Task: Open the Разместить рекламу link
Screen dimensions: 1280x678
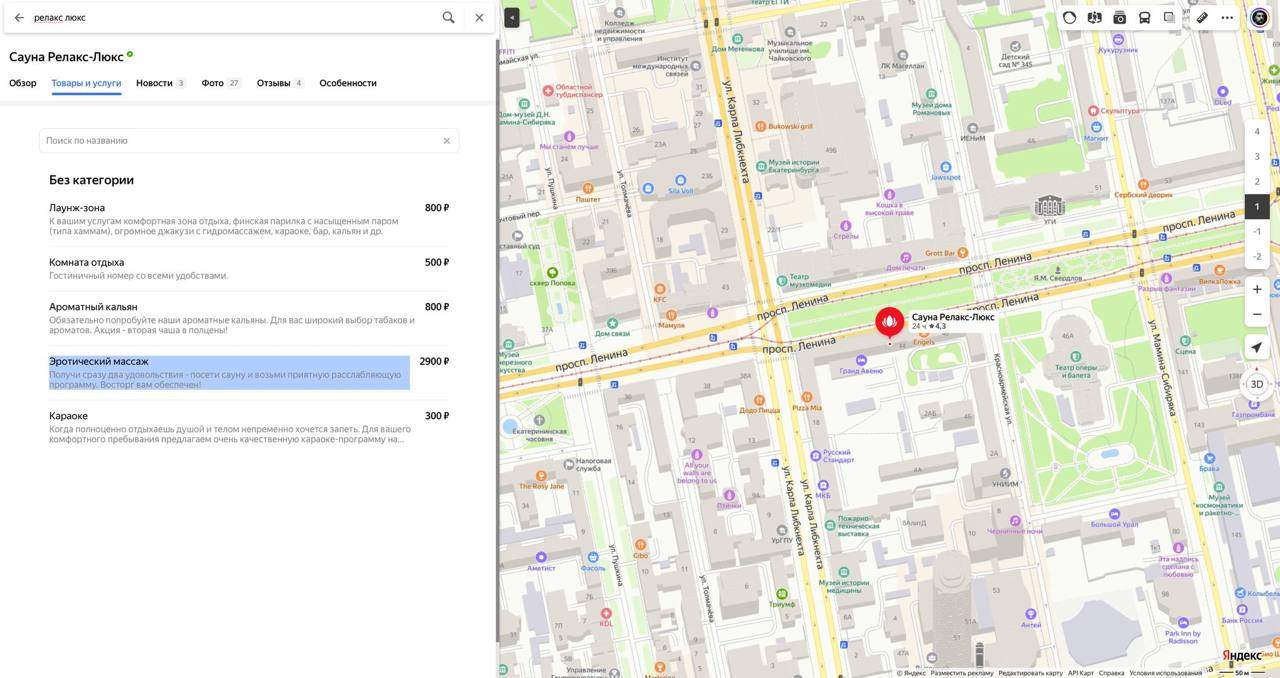Action: pyautogui.click(x=962, y=673)
